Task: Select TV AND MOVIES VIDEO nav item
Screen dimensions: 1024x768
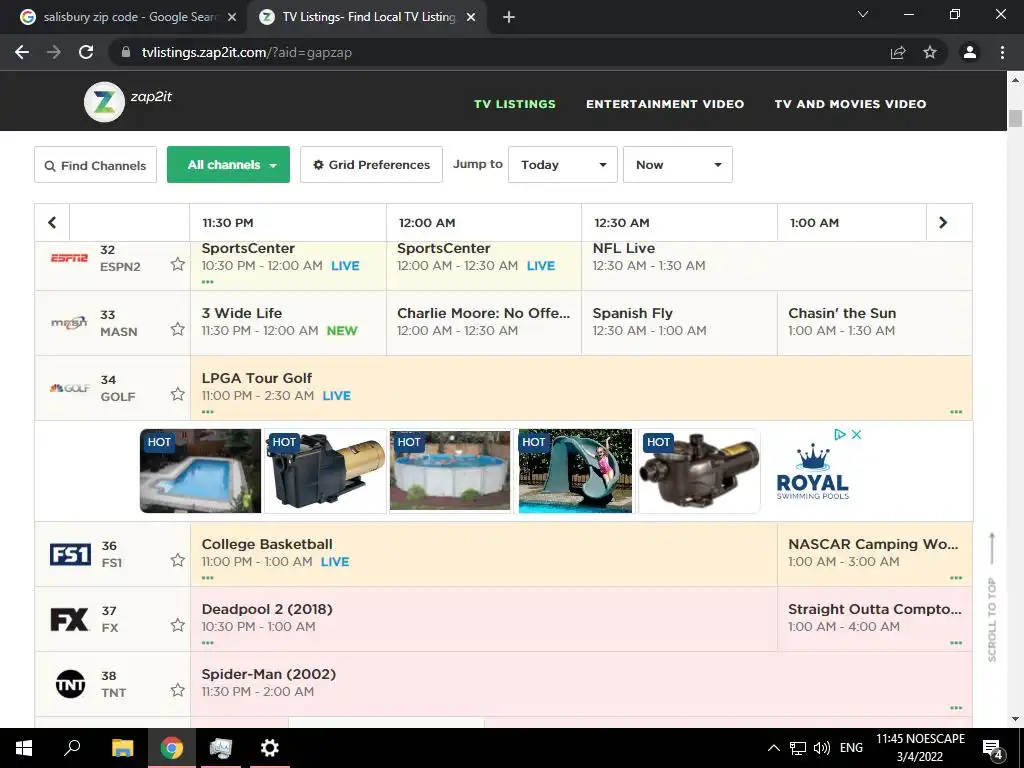Action: coord(850,104)
